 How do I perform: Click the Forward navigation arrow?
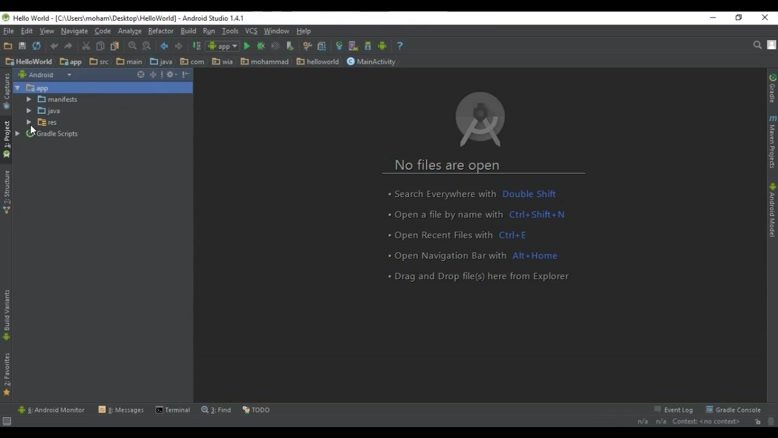(178, 46)
